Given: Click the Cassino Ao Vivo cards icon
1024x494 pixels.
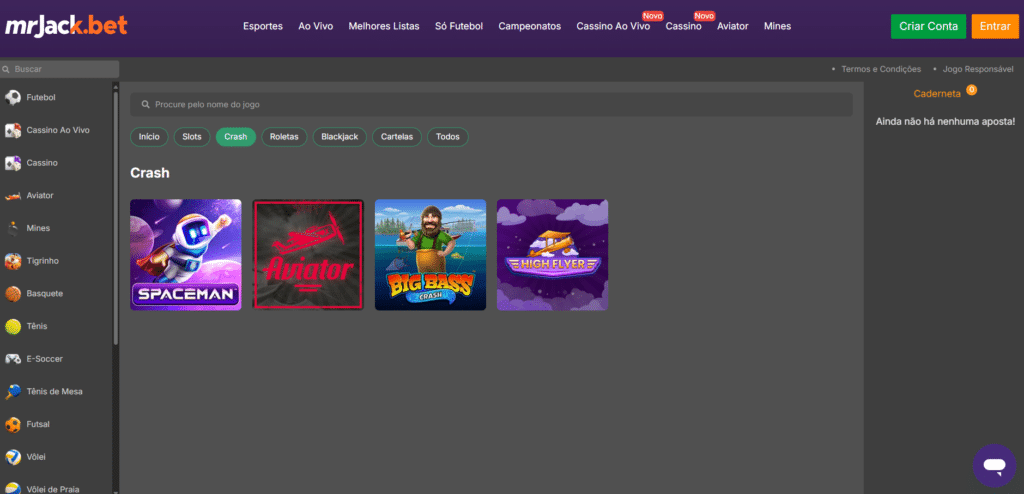Looking at the screenshot, I should point(12,130).
